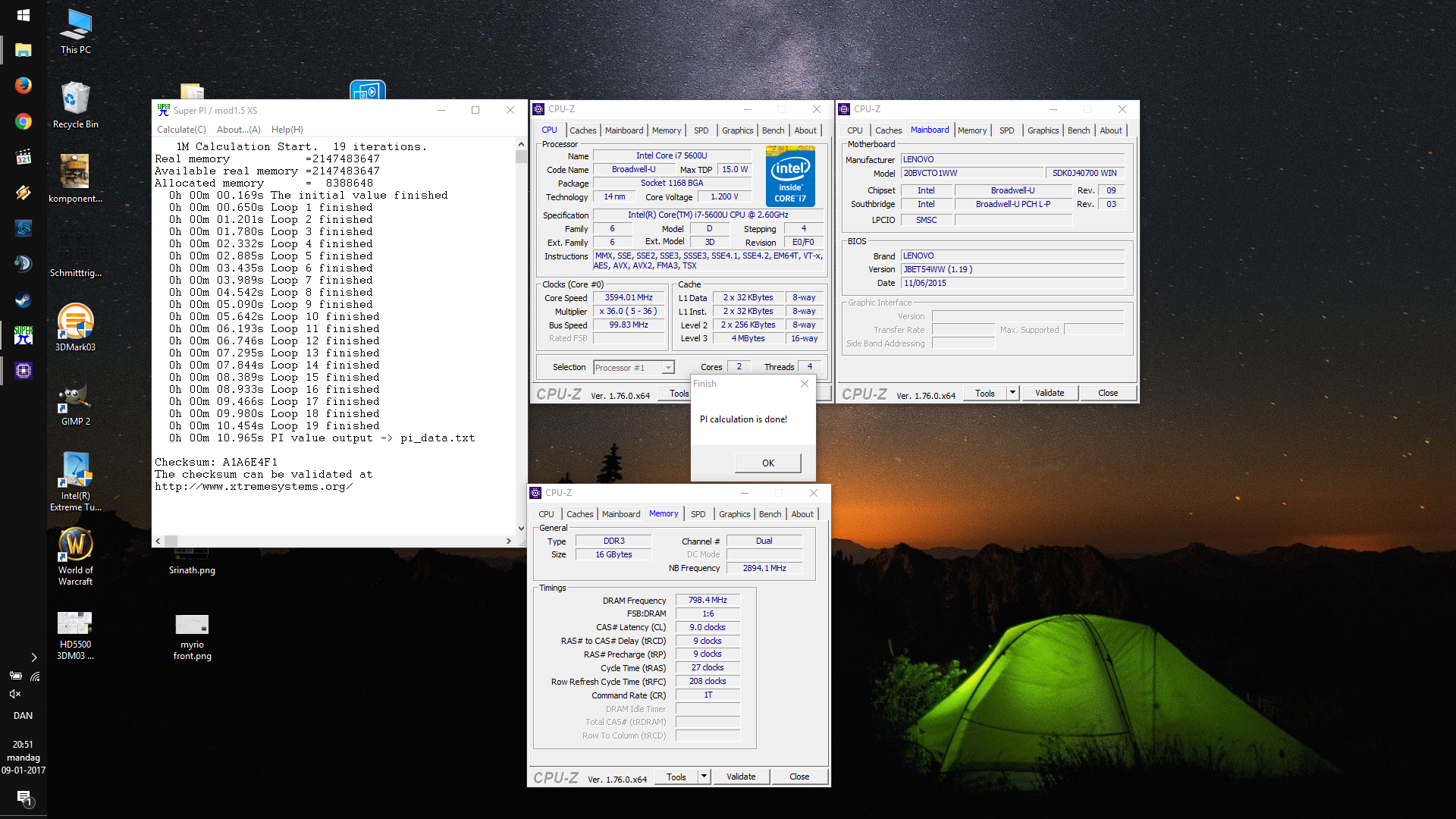Image resolution: width=1456 pixels, height=819 pixels.
Task: Select the CPU-Z taskbar icon
Action: coord(23,371)
